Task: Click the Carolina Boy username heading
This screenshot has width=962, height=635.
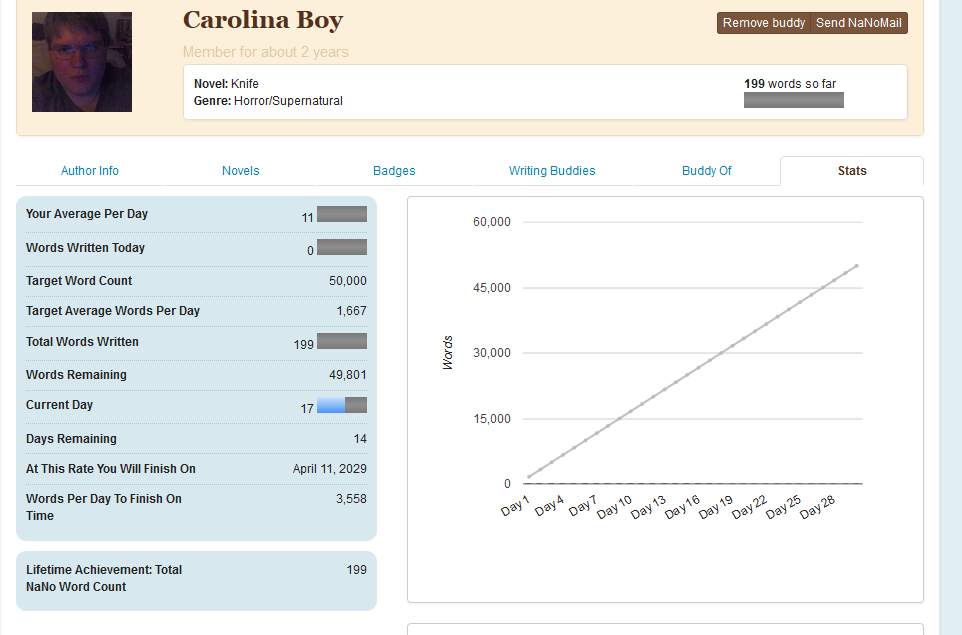Action: pos(263,20)
